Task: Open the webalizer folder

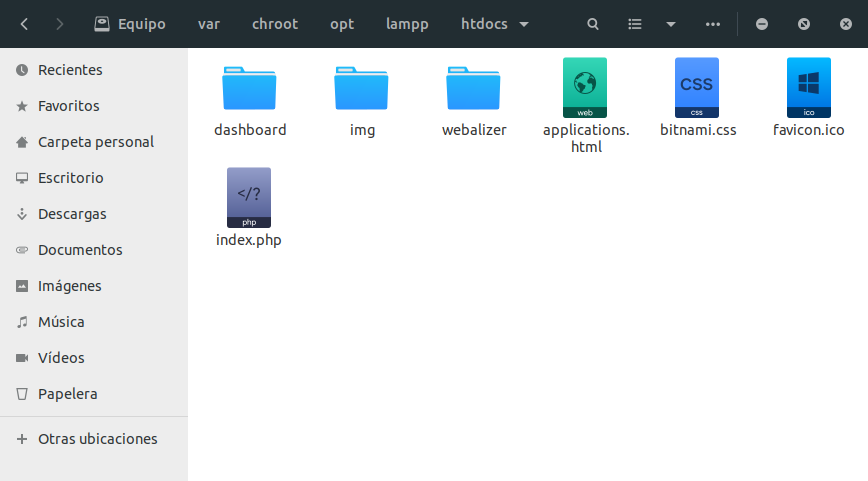Action: (x=474, y=89)
